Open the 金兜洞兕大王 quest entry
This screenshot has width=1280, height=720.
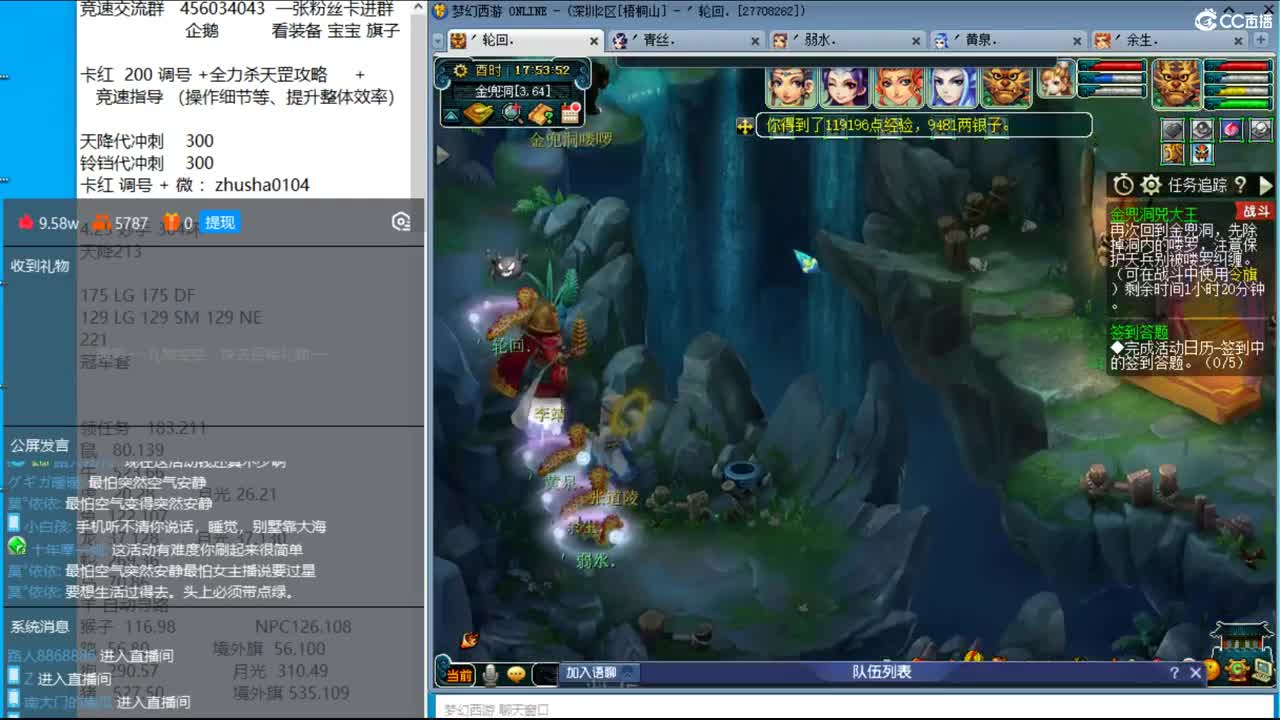click(x=1153, y=214)
